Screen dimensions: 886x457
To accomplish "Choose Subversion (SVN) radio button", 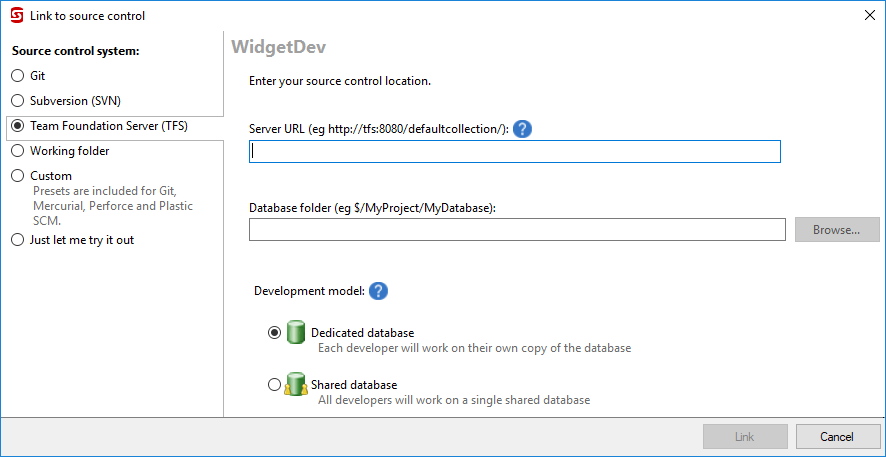I will point(17,101).
